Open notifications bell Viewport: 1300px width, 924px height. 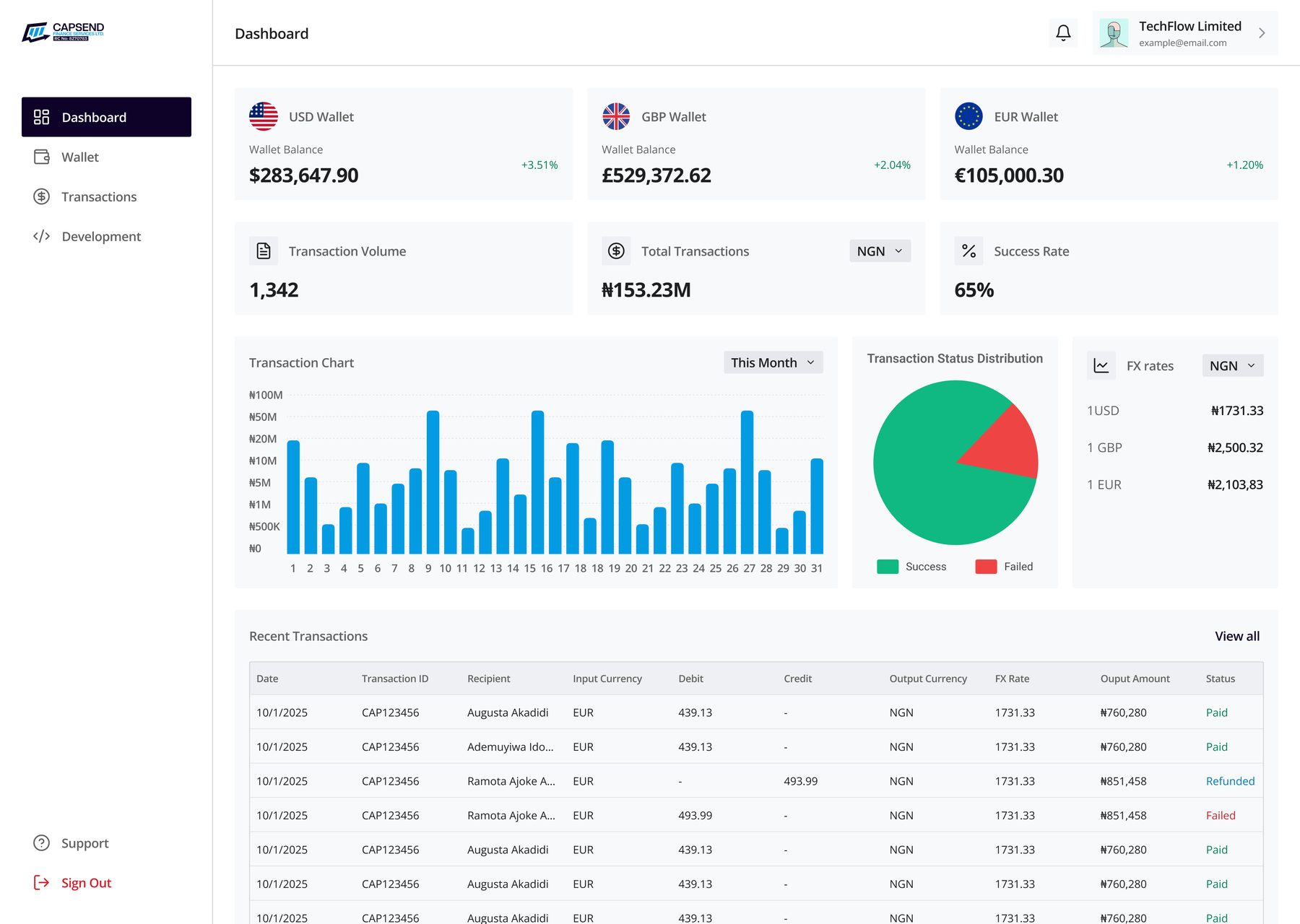1063,33
